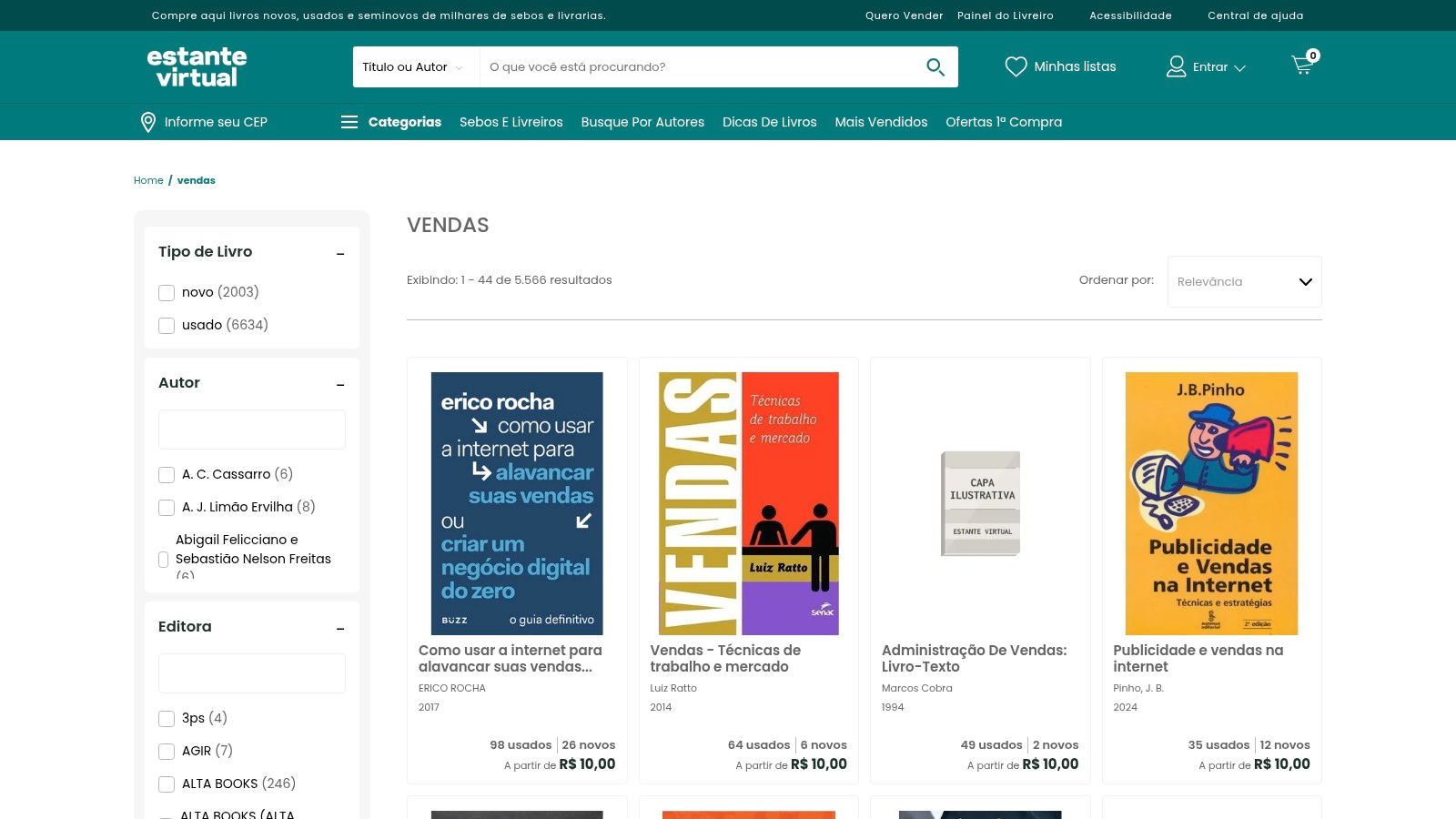This screenshot has width=1456, height=819.
Task: Check the ALTA BOOKS (246) checkbox
Action: [x=167, y=784]
